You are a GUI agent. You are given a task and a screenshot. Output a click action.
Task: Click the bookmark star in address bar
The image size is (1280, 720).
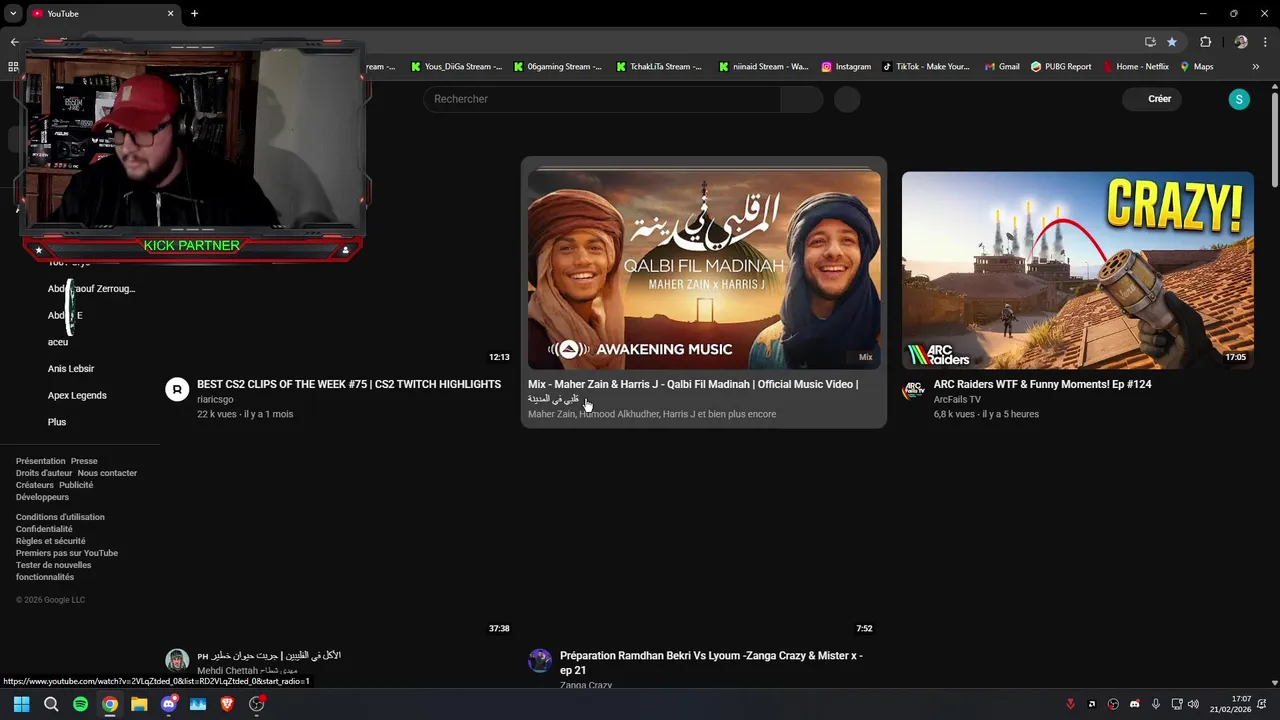pyautogui.click(x=1172, y=42)
